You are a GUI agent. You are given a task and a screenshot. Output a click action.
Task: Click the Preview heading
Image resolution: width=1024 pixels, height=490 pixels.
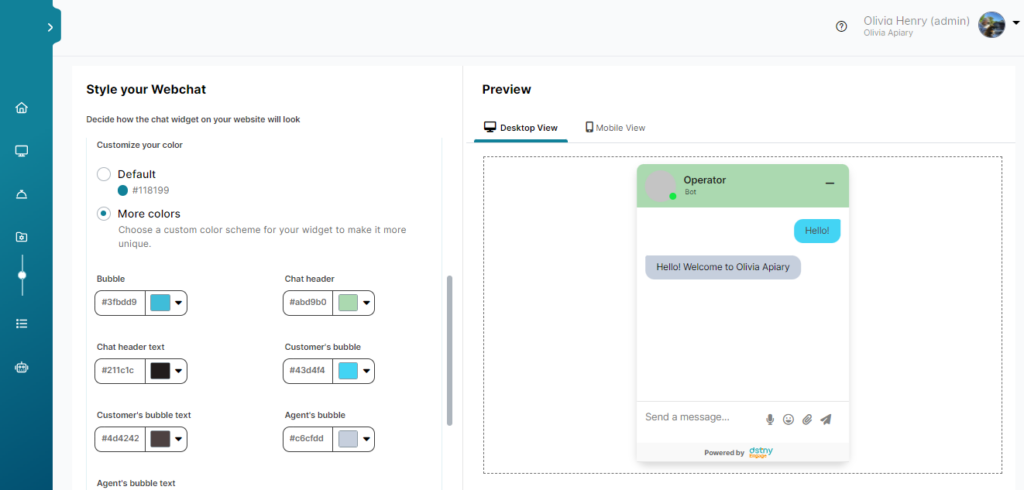507,90
